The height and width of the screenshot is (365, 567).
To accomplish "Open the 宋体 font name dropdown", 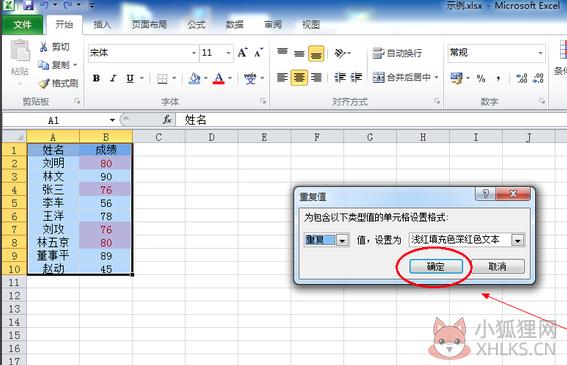I will click(194, 53).
